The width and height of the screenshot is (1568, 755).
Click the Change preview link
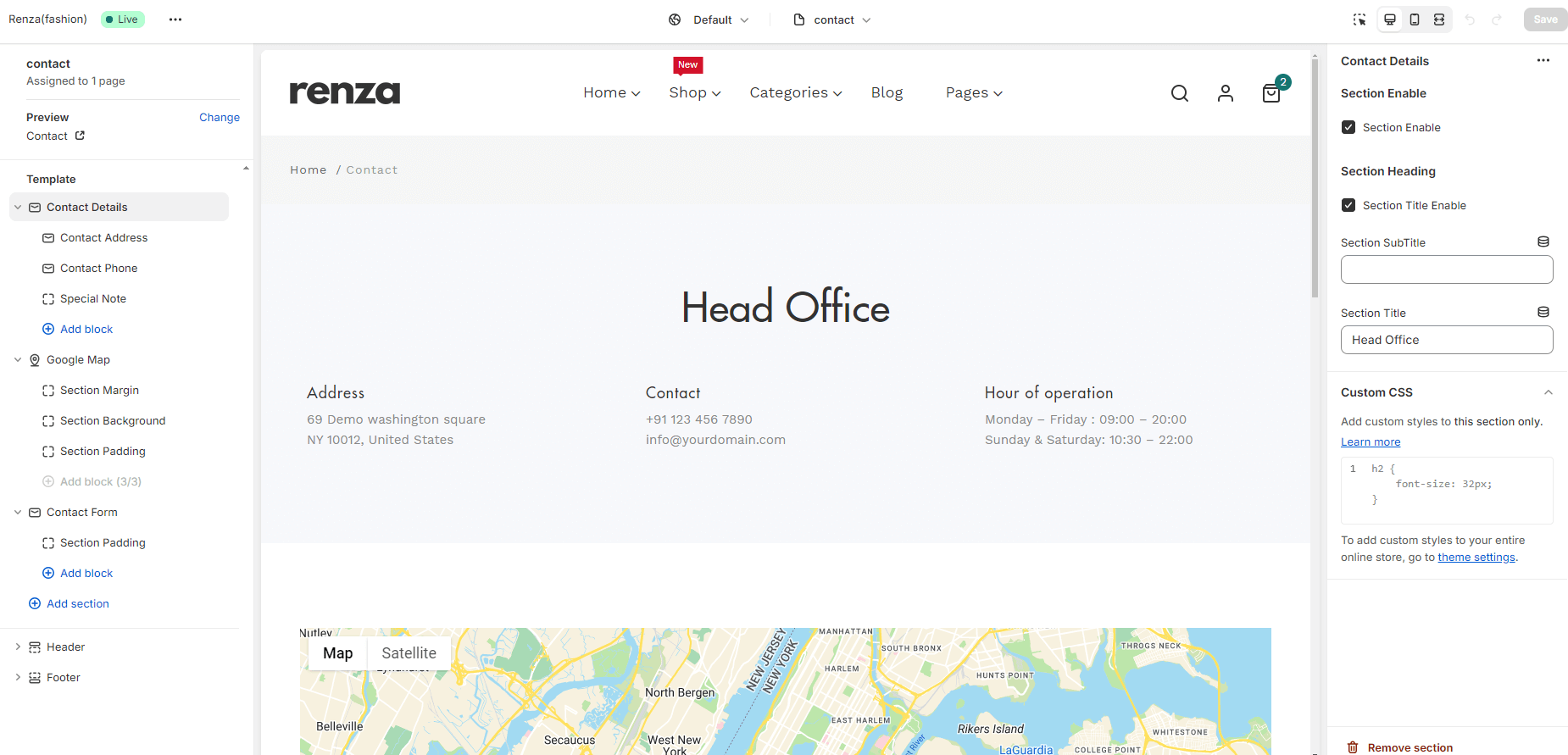tap(220, 117)
